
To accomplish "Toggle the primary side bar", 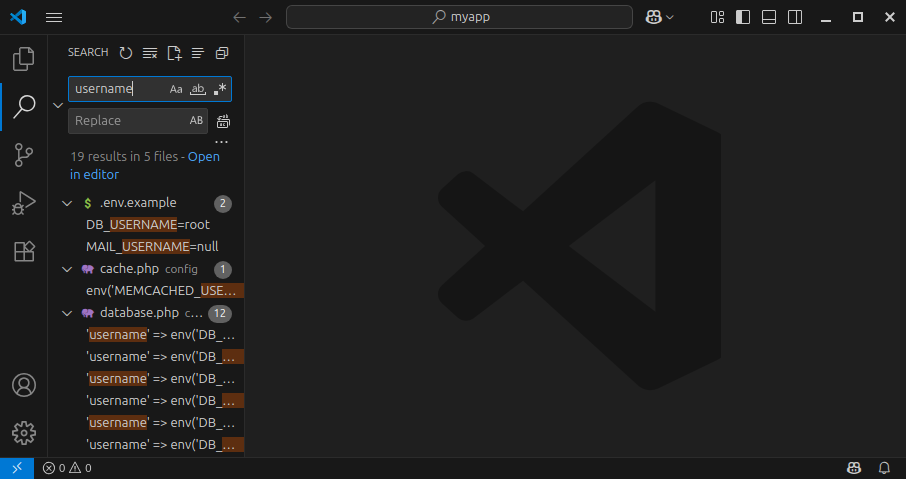I will point(743,17).
